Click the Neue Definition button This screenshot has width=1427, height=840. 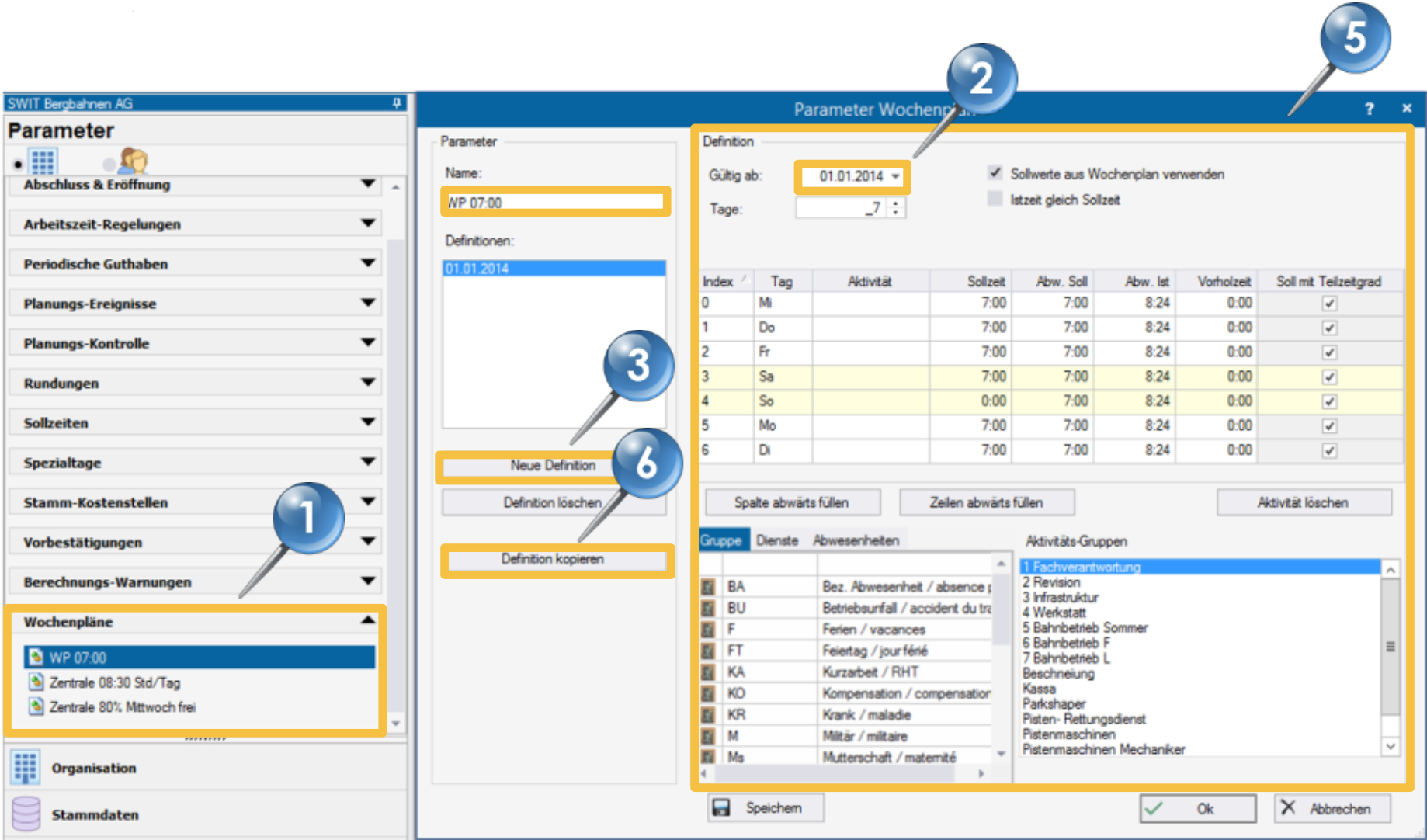[x=553, y=466]
